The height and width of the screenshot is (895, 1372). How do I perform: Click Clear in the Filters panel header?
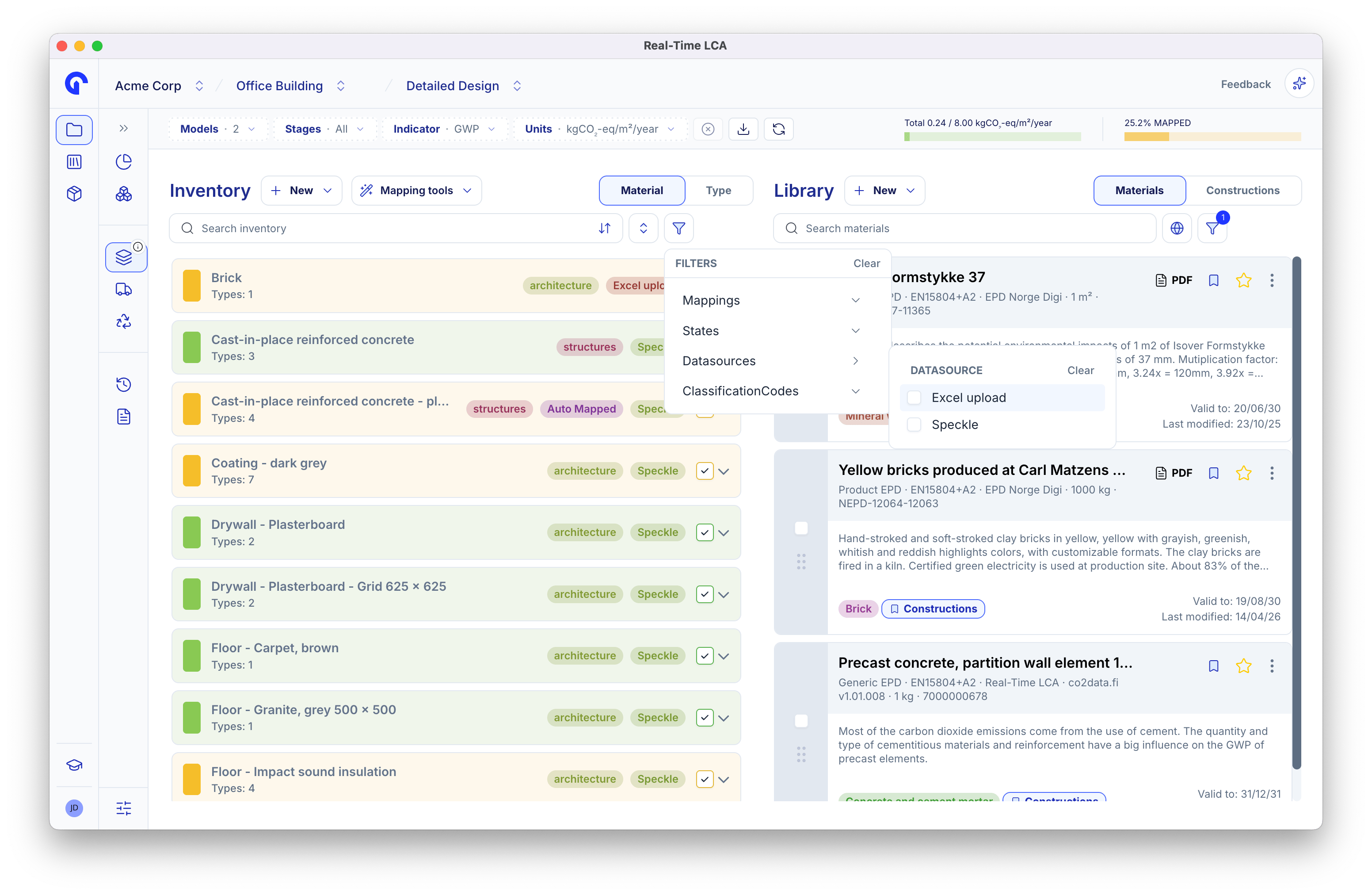click(866, 264)
